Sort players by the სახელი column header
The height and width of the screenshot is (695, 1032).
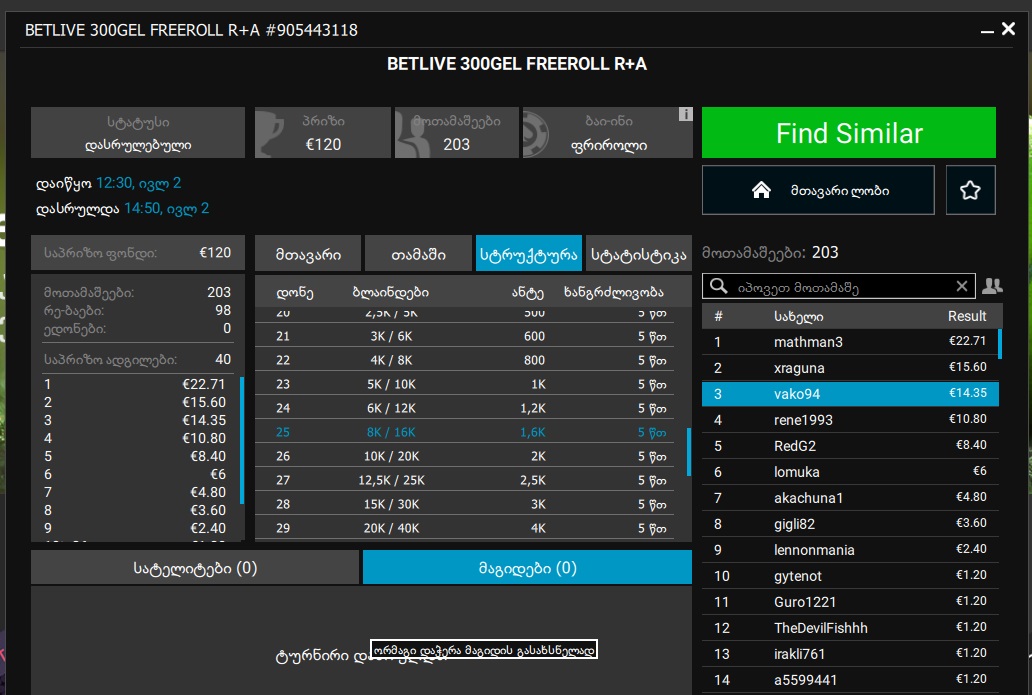[798, 317]
